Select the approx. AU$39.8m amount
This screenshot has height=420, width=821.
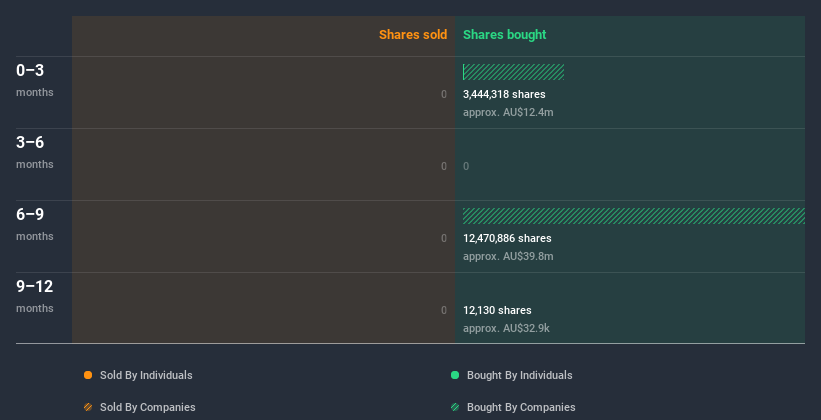[508, 256]
